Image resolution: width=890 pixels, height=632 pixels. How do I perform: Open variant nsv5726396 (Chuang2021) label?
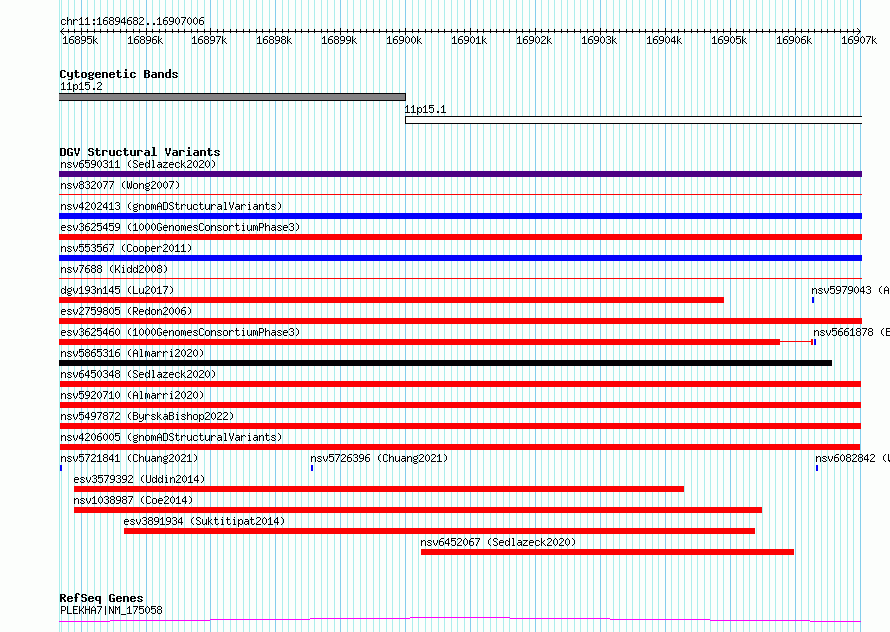(379, 458)
